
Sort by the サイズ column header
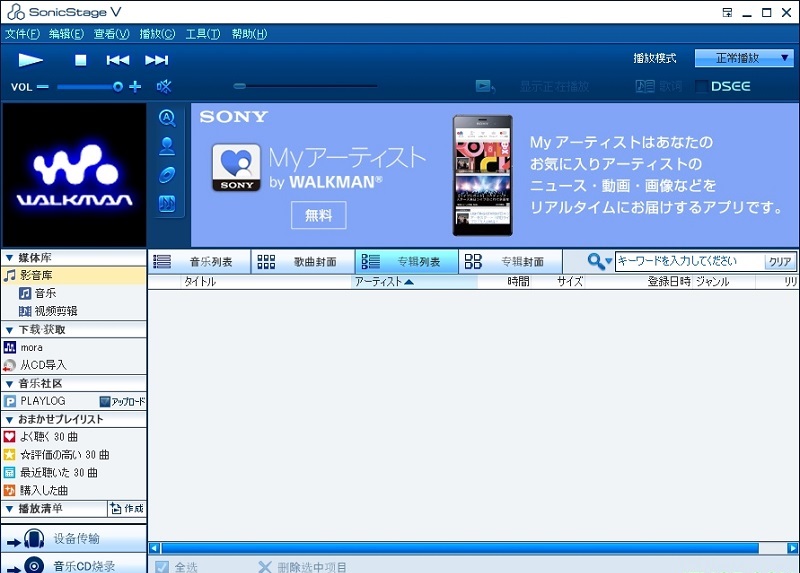(558, 282)
